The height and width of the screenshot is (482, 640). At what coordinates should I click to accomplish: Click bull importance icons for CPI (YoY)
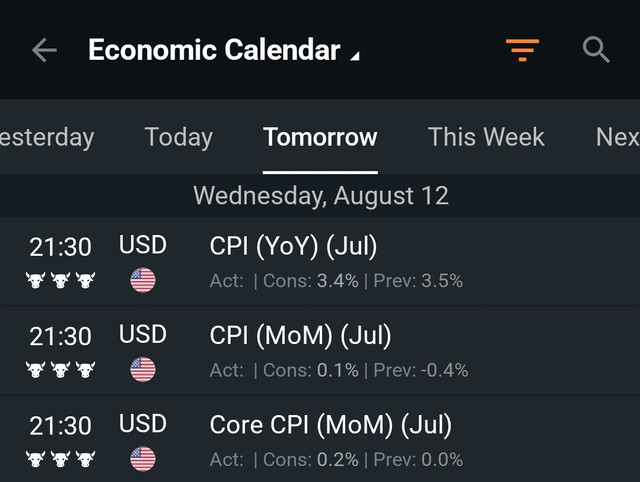pos(60,280)
